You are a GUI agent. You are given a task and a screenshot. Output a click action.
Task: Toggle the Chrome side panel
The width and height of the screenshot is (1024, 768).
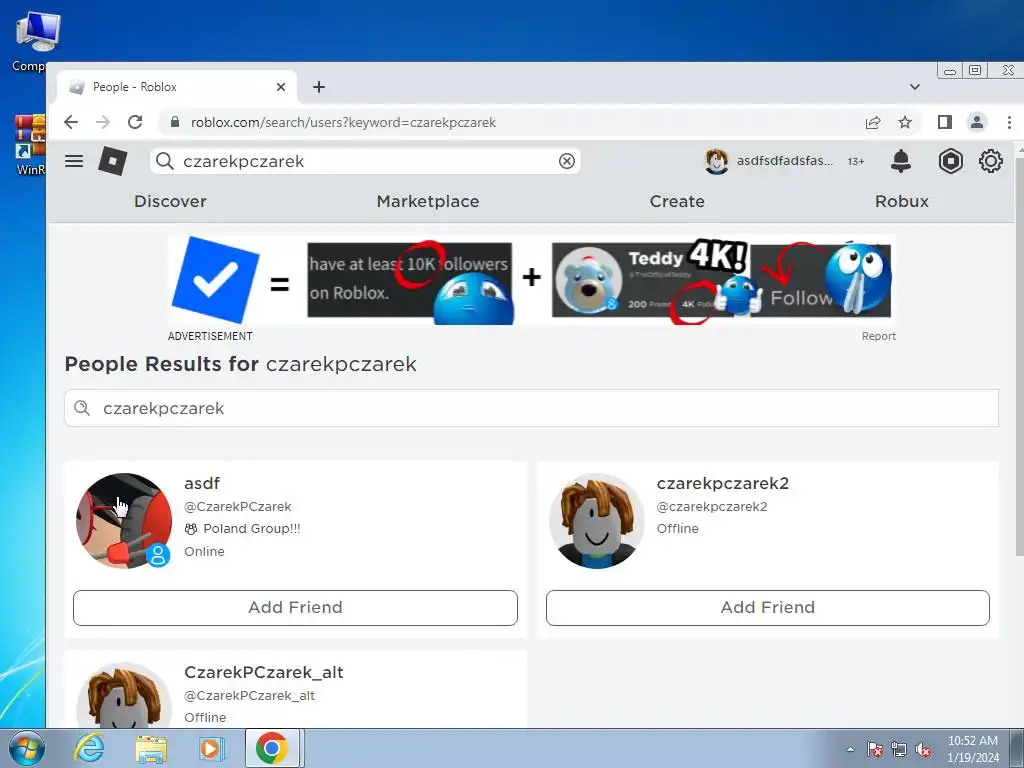(x=944, y=122)
